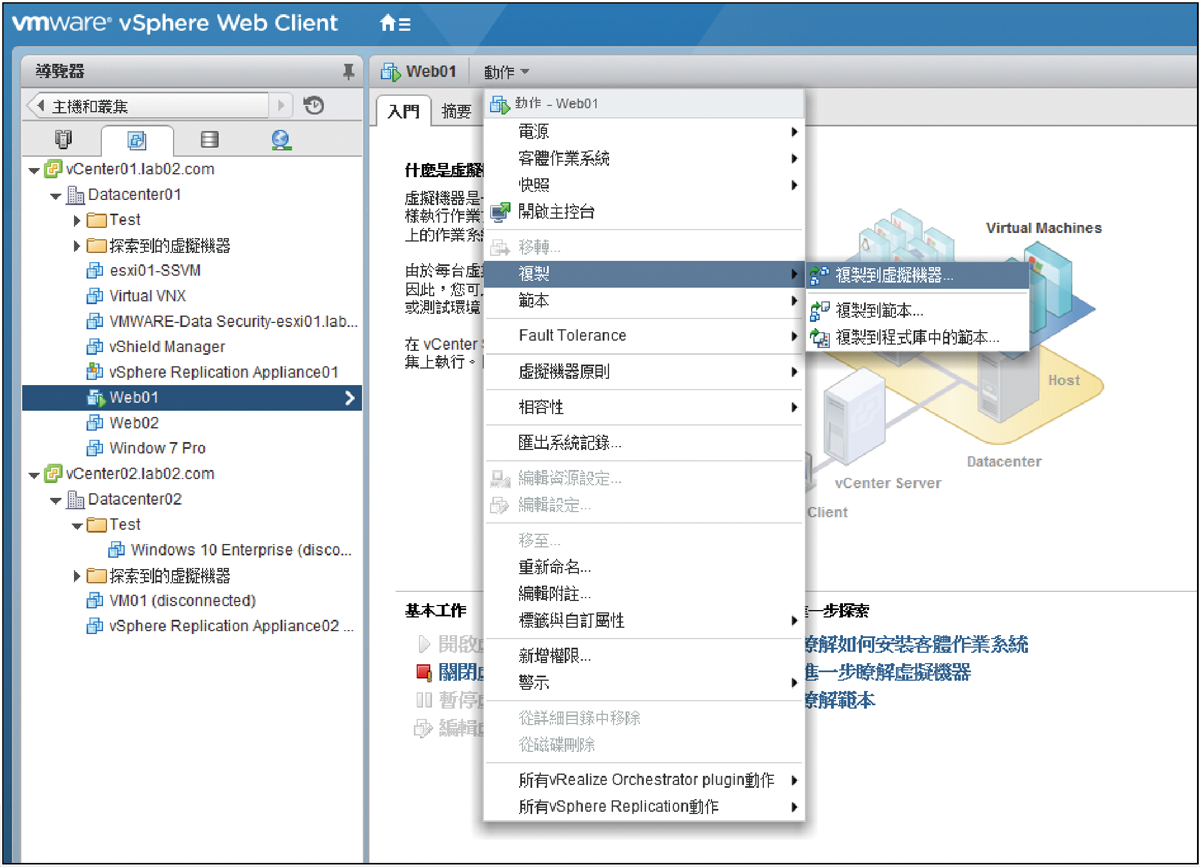Choose 開啟主控台 from the menu

click(644, 212)
